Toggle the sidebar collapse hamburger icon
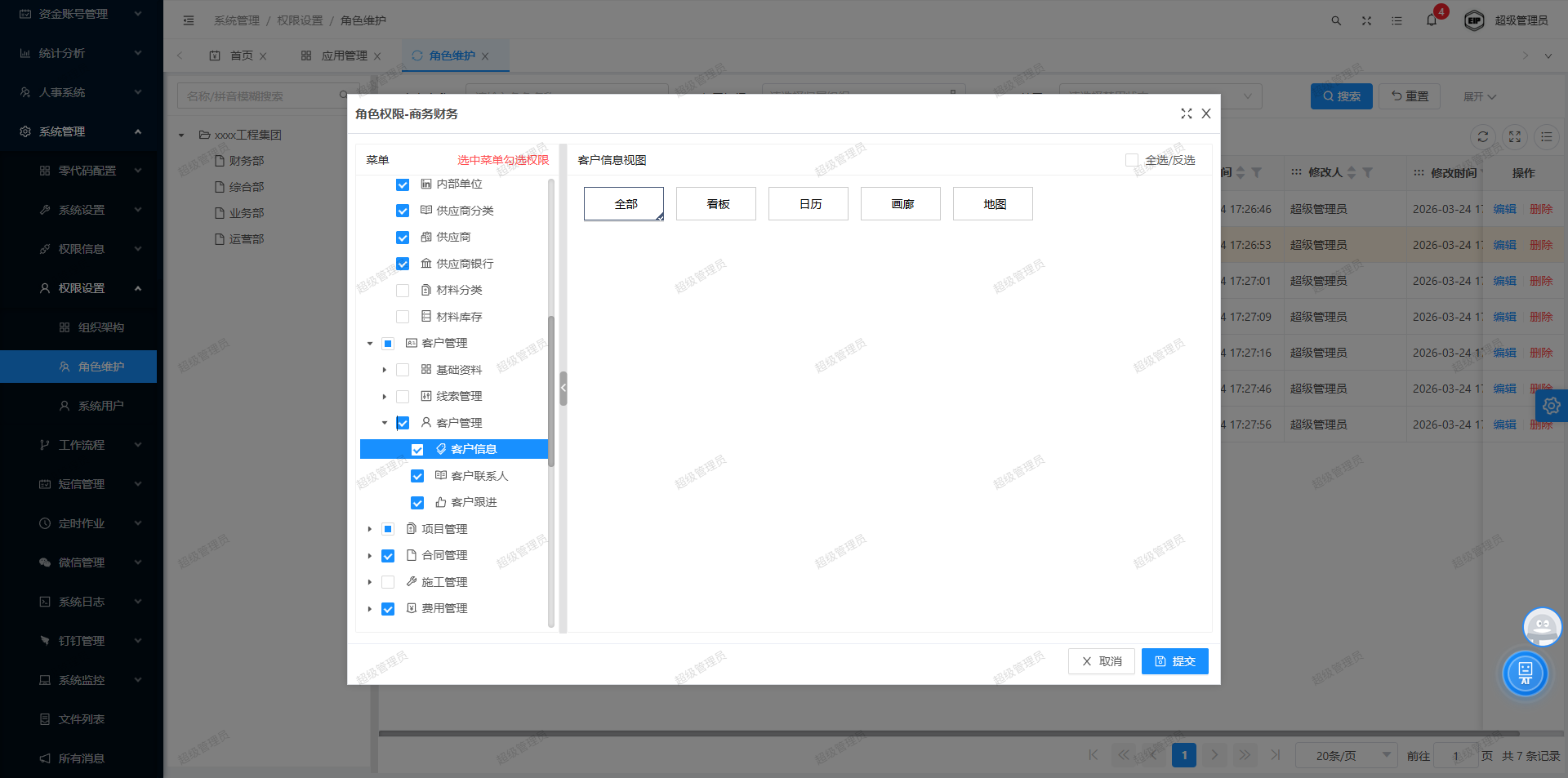Viewport: 1568px width, 778px height. pos(189,20)
